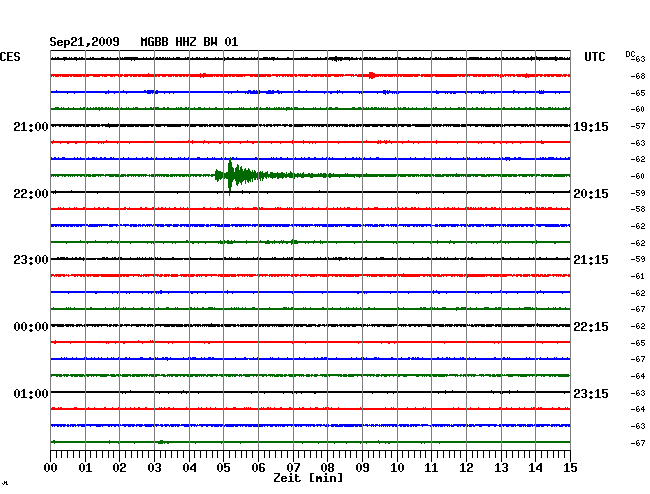Click the 19:15 UTC time label
This screenshot has width=650, height=494.
tap(591, 127)
